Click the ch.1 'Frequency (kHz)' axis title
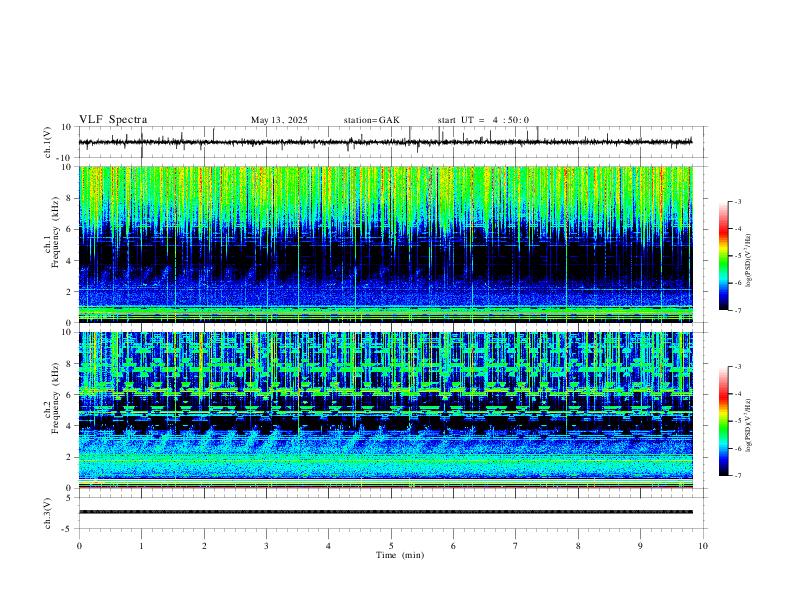This screenshot has height=612, width=792. (x=55, y=232)
